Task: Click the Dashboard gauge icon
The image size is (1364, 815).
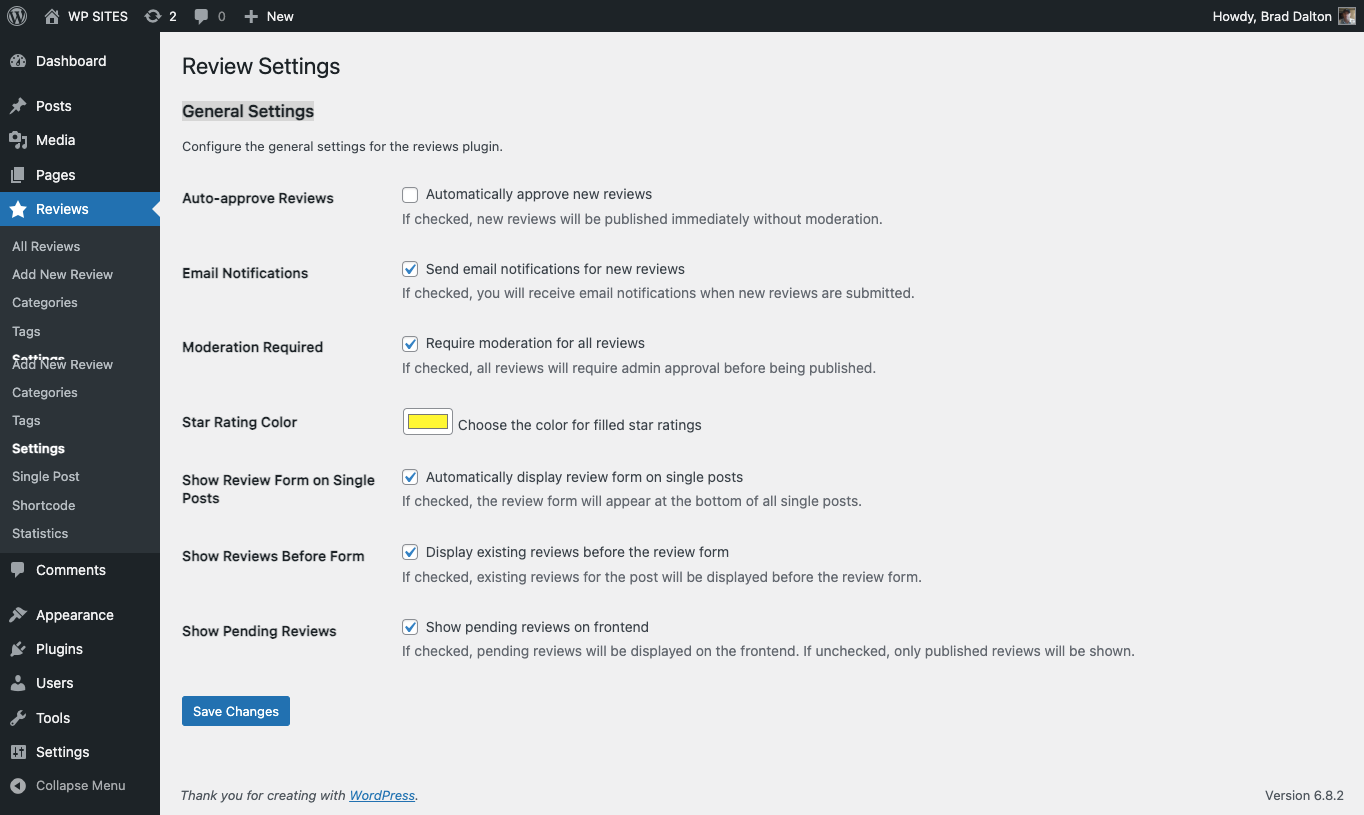Action: pos(18,61)
